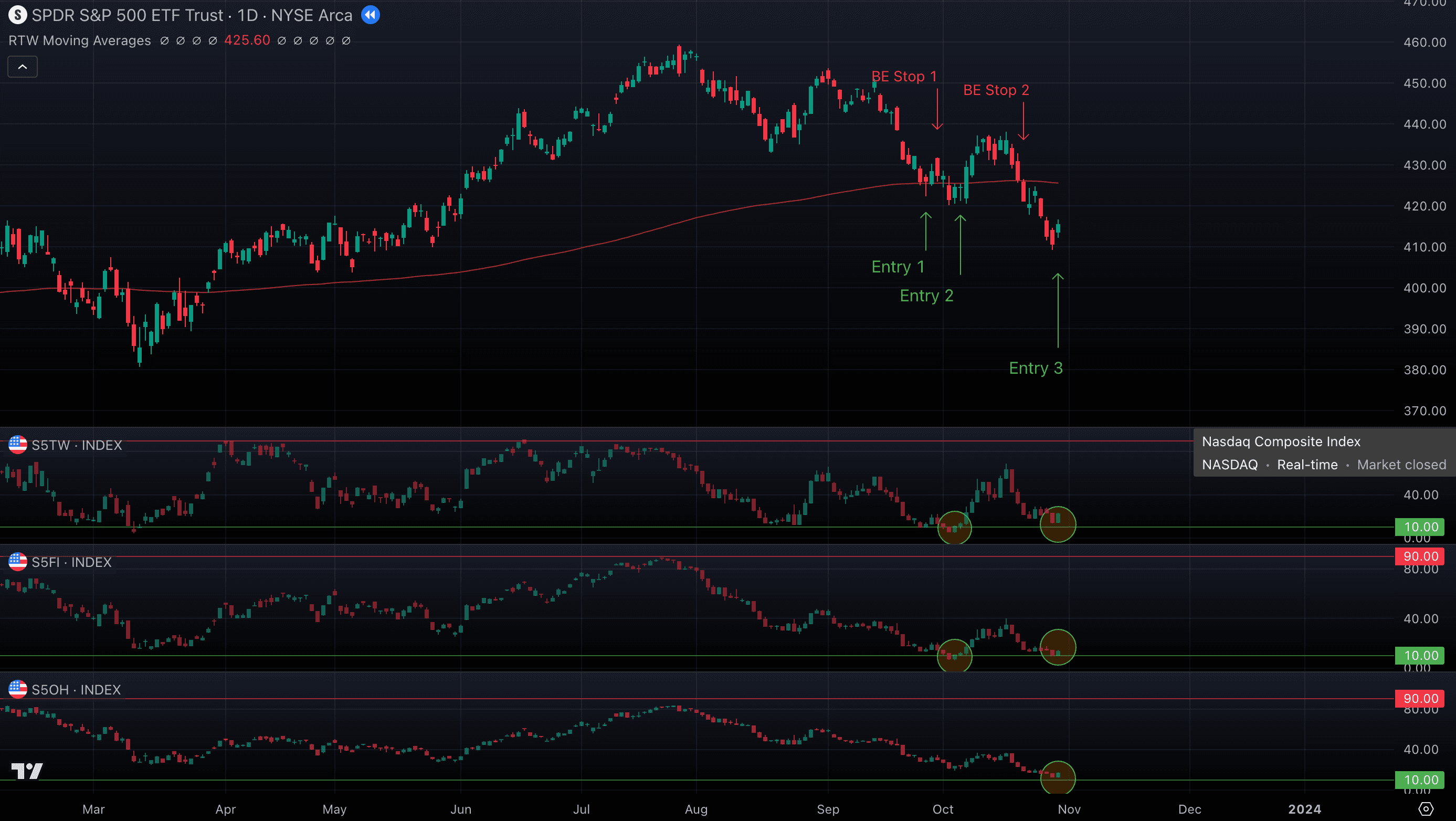Select the BE Stop 1 text annotation
1456x821 pixels.
(903, 76)
